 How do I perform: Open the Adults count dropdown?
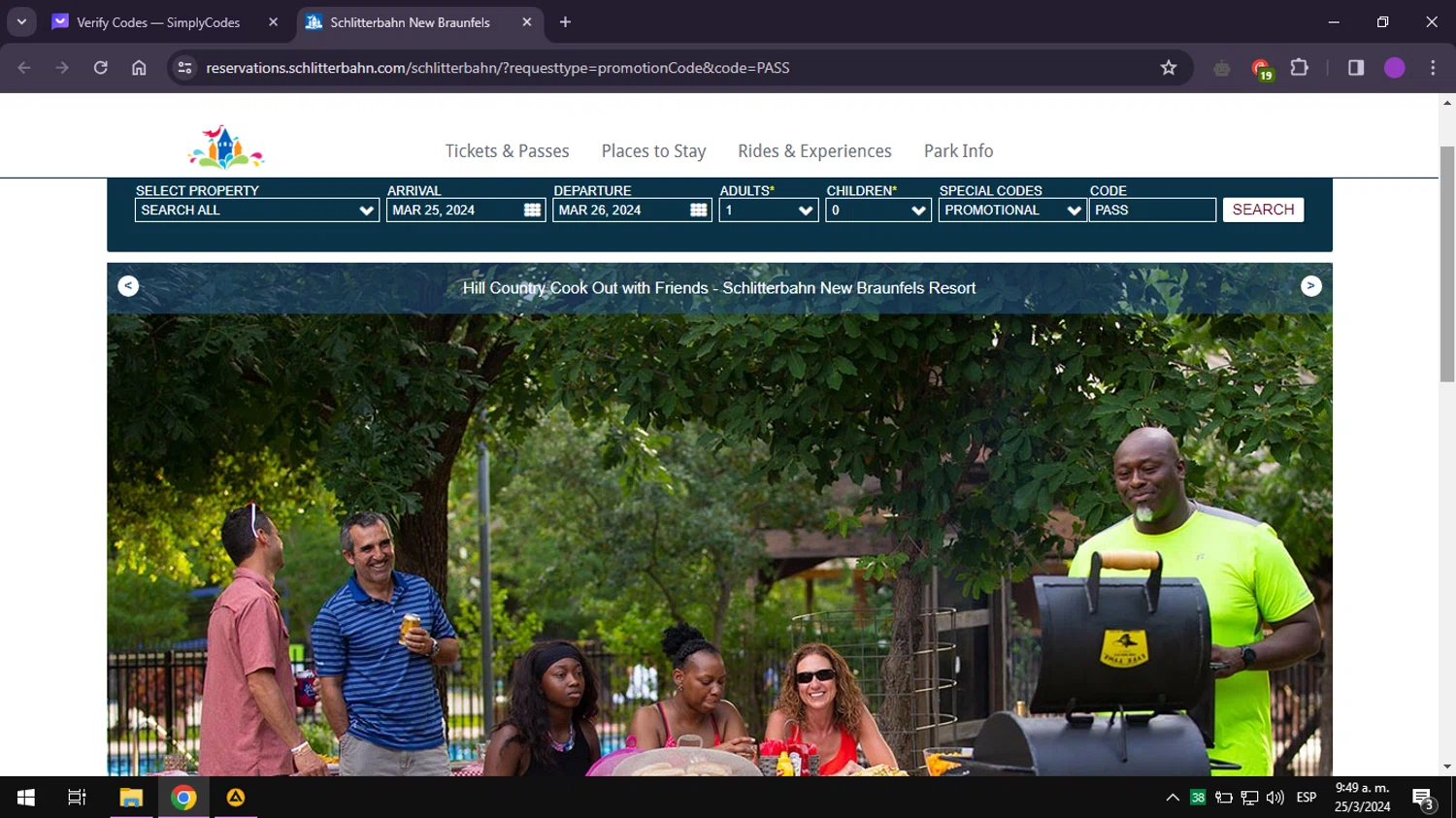coord(769,210)
